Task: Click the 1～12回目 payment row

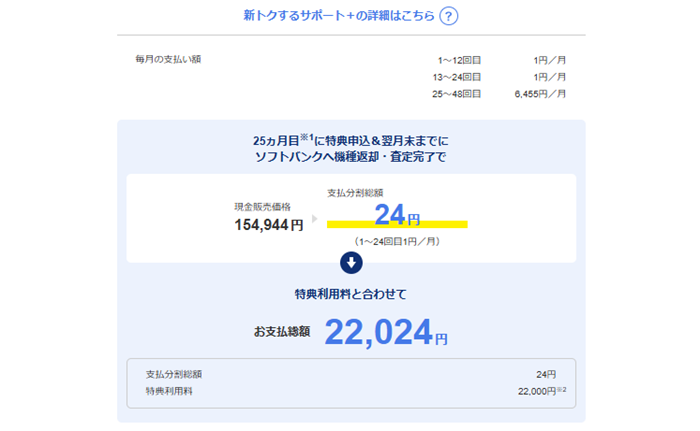Action: pos(459,60)
